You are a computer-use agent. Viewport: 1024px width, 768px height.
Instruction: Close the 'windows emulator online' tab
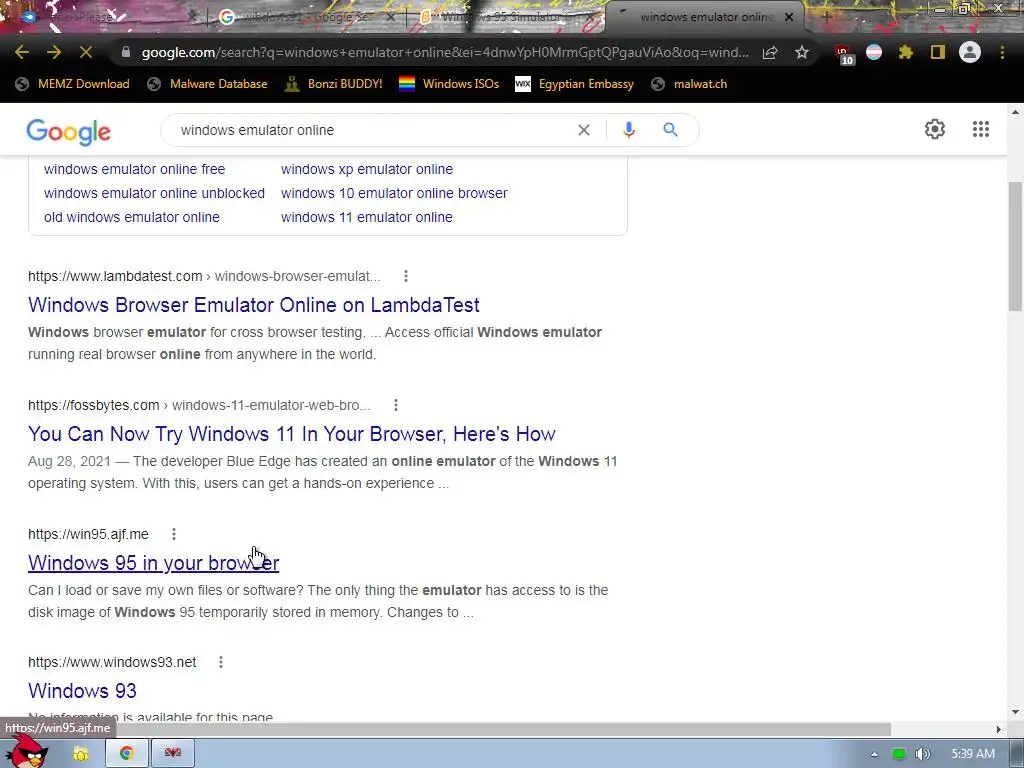click(789, 18)
